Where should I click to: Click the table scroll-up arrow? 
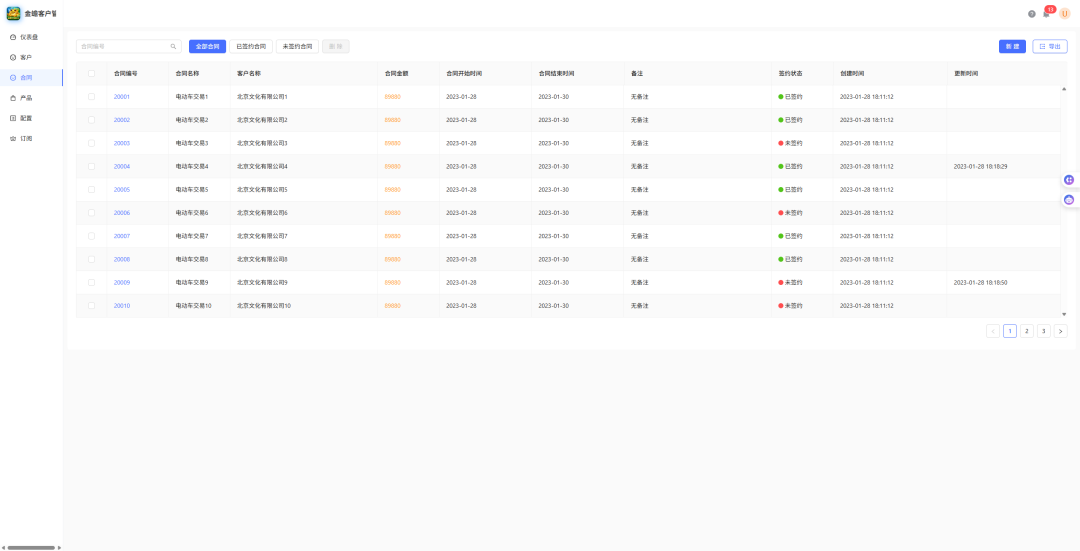pos(1063,90)
